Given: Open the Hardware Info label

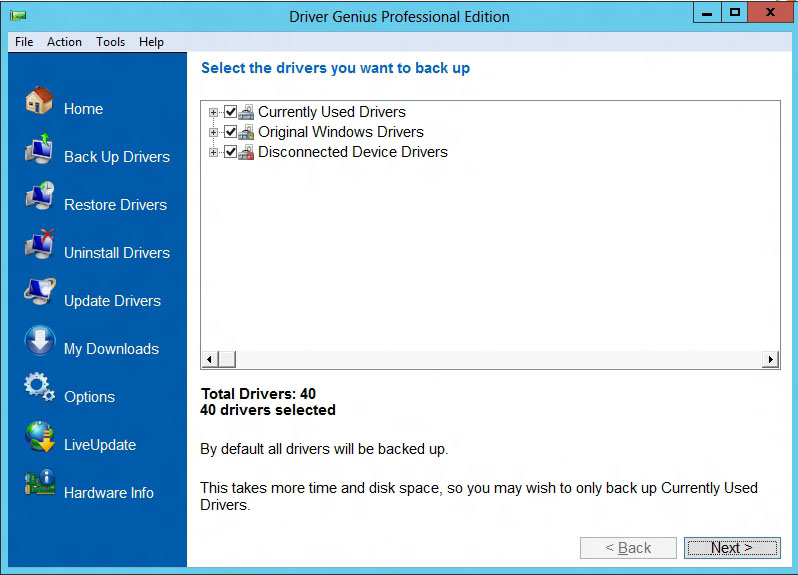Looking at the screenshot, I should [109, 493].
